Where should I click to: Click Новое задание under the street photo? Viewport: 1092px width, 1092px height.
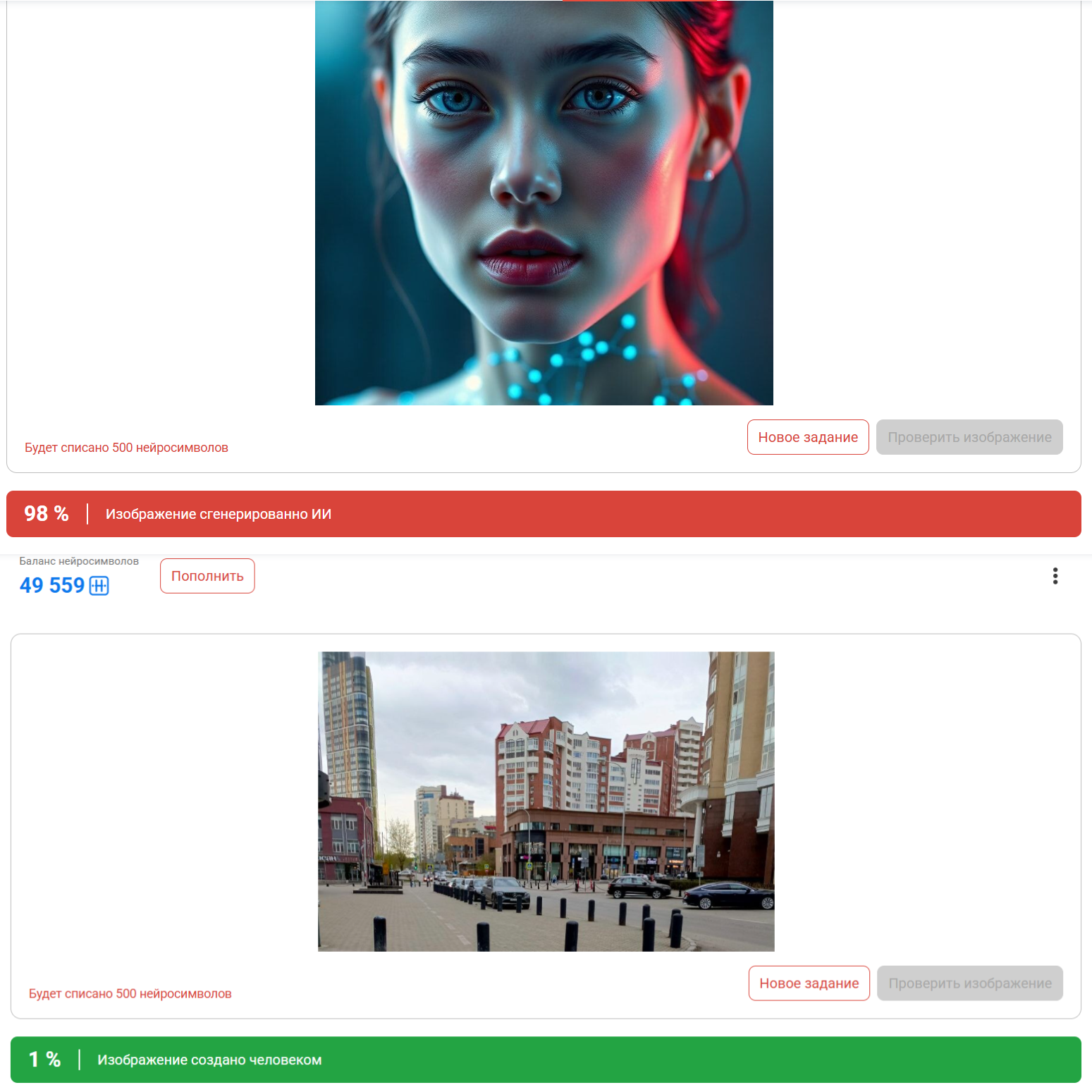click(809, 983)
